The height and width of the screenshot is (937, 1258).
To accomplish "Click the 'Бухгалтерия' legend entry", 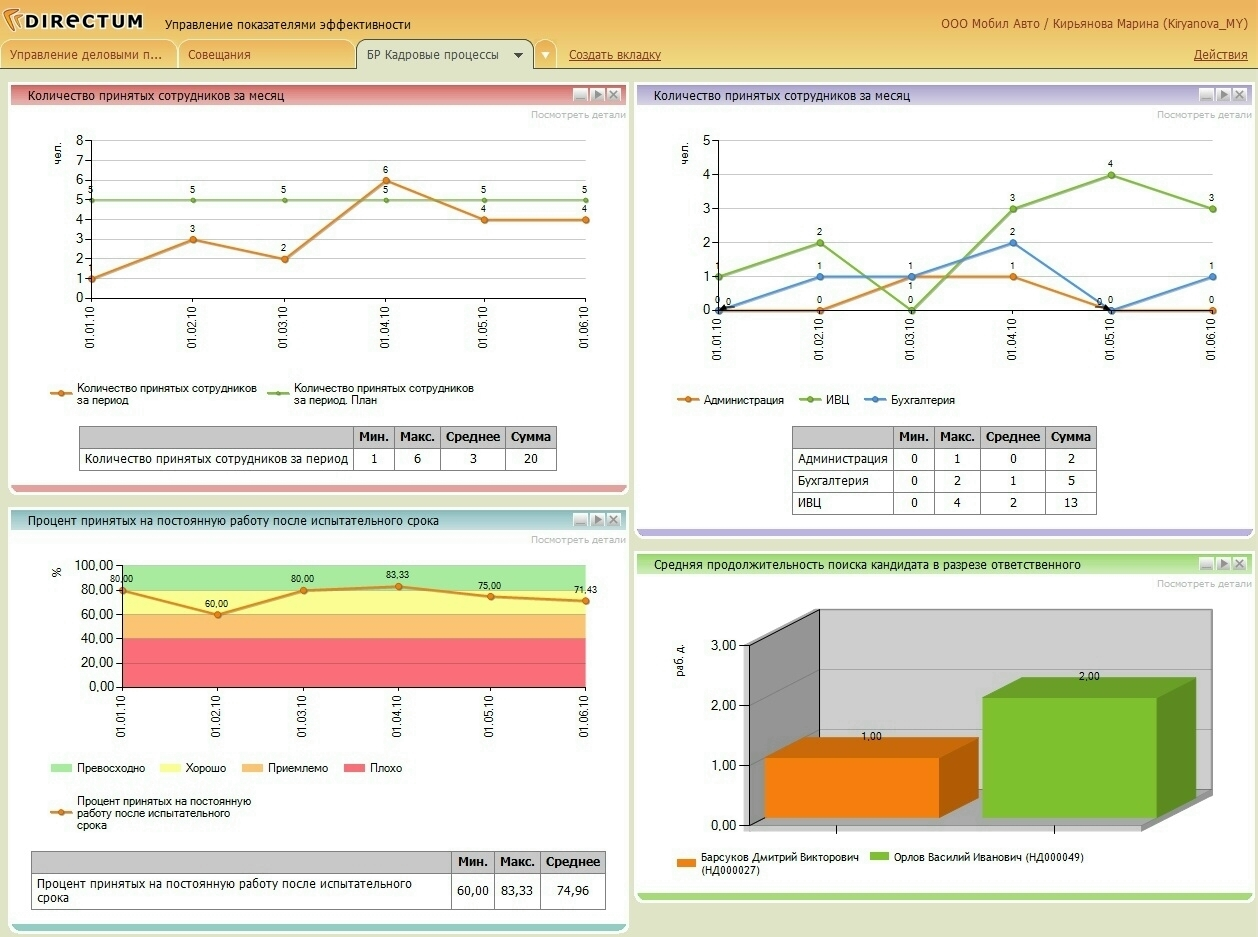I will [x=910, y=400].
